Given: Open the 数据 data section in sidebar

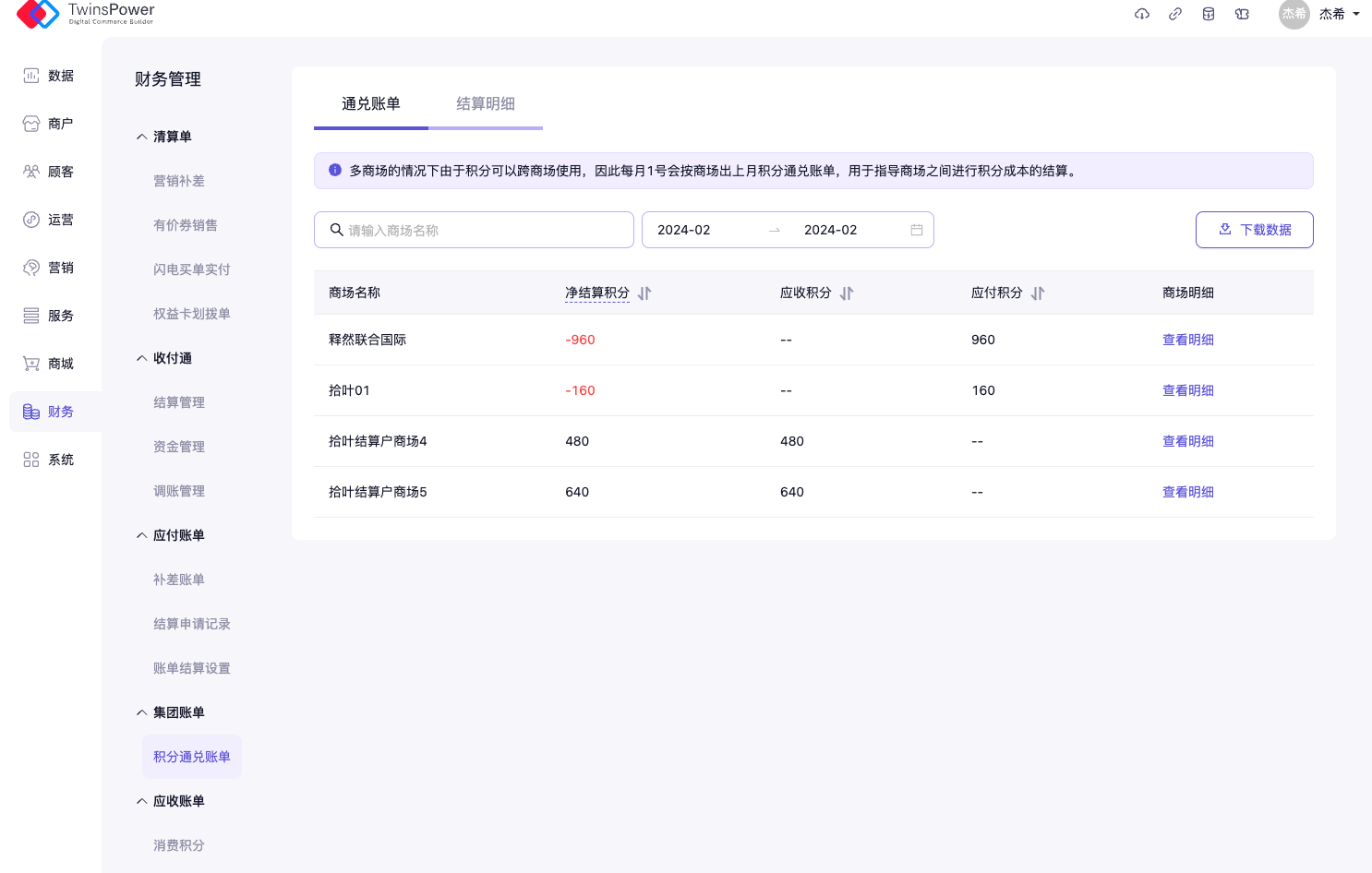Looking at the screenshot, I should pos(49,76).
